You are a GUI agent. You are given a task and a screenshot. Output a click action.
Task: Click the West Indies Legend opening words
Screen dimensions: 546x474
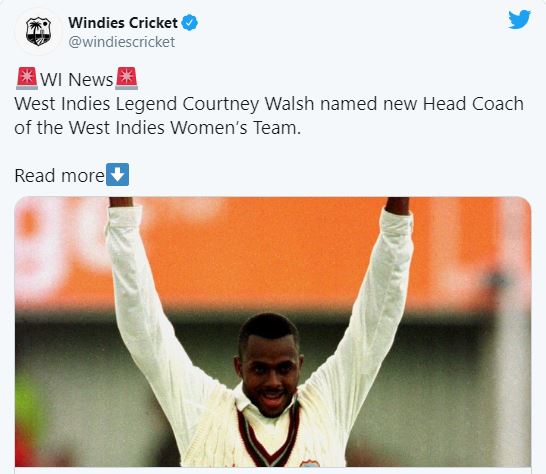pyautogui.click(x=96, y=104)
